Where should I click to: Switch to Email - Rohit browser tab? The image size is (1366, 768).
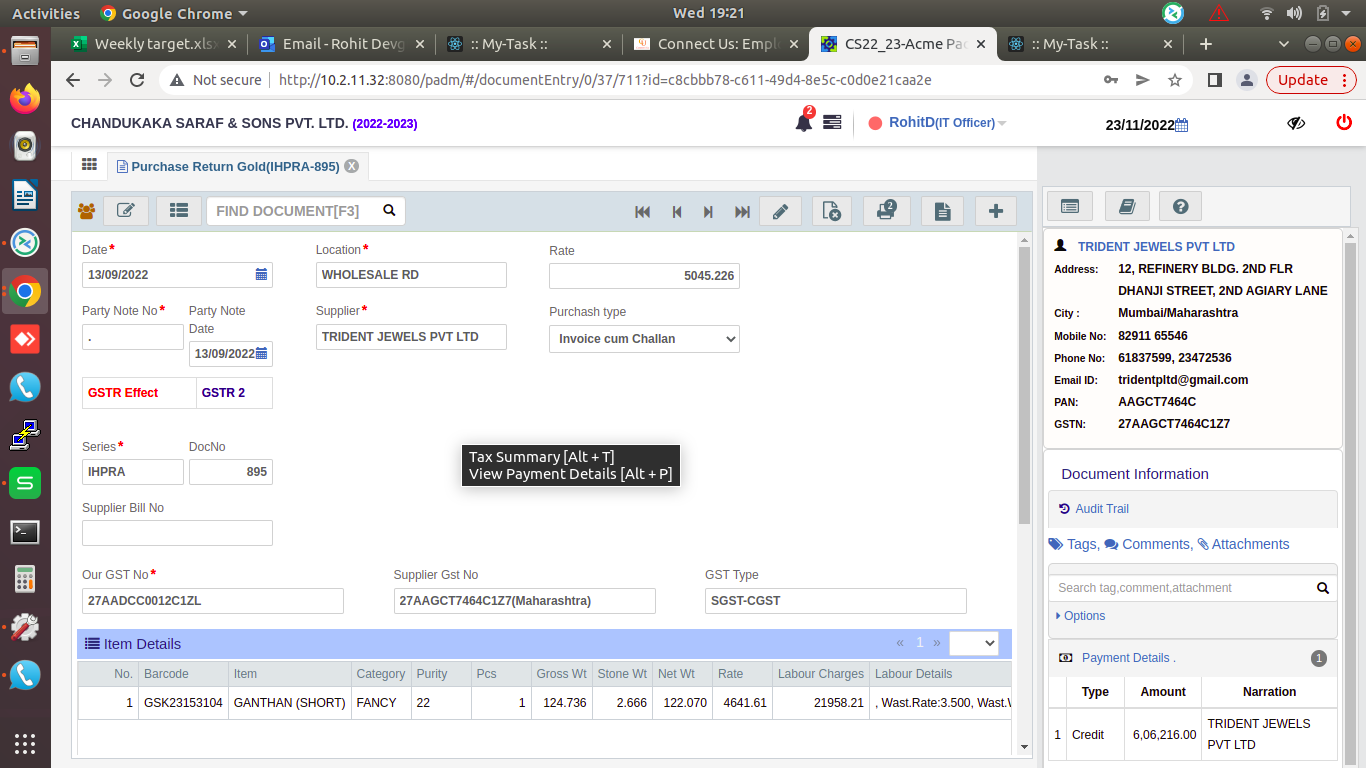pyautogui.click(x=342, y=44)
